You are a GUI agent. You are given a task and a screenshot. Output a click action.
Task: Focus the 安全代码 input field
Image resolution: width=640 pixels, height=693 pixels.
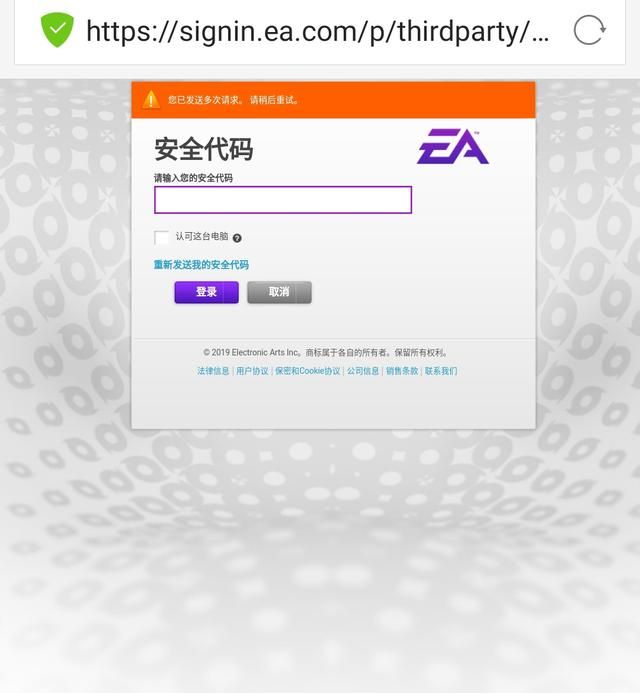[283, 200]
